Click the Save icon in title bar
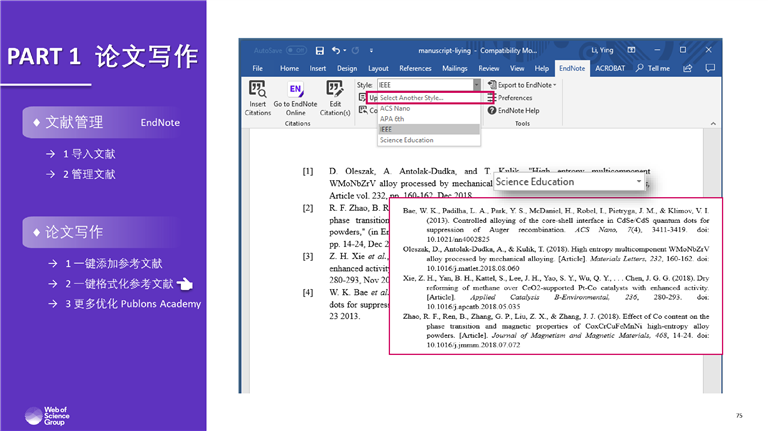 (x=319, y=50)
